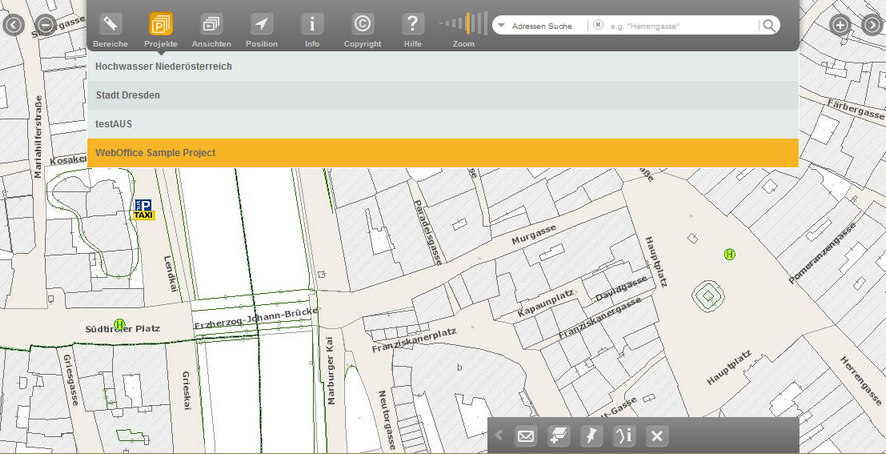Click the Marburger Kai label
886x454 pixels.
(332, 371)
